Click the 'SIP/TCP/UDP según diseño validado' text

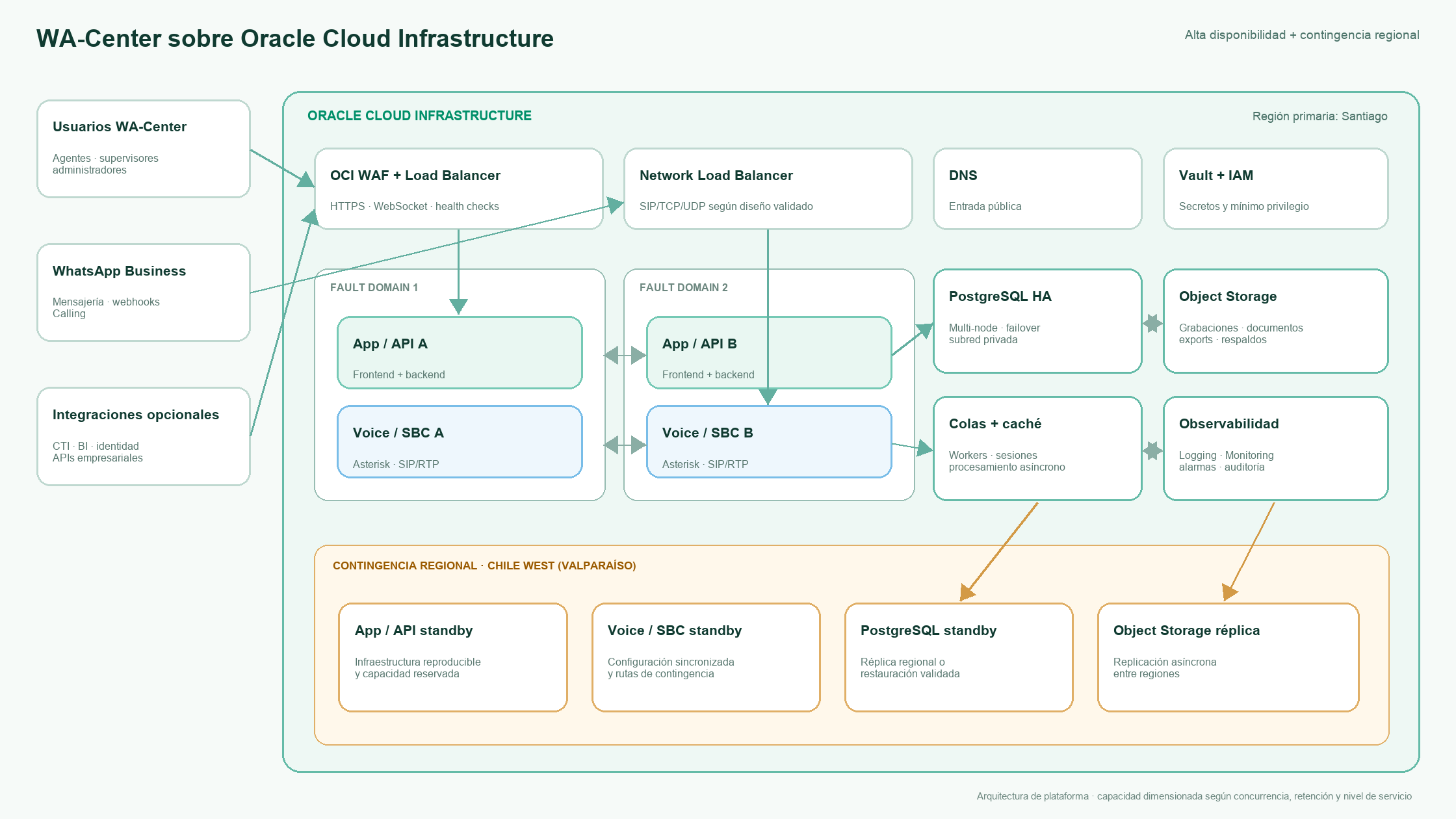(x=726, y=206)
